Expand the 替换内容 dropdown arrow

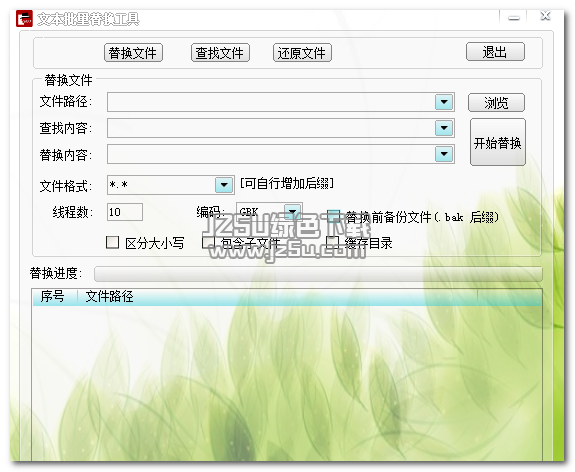click(444, 154)
